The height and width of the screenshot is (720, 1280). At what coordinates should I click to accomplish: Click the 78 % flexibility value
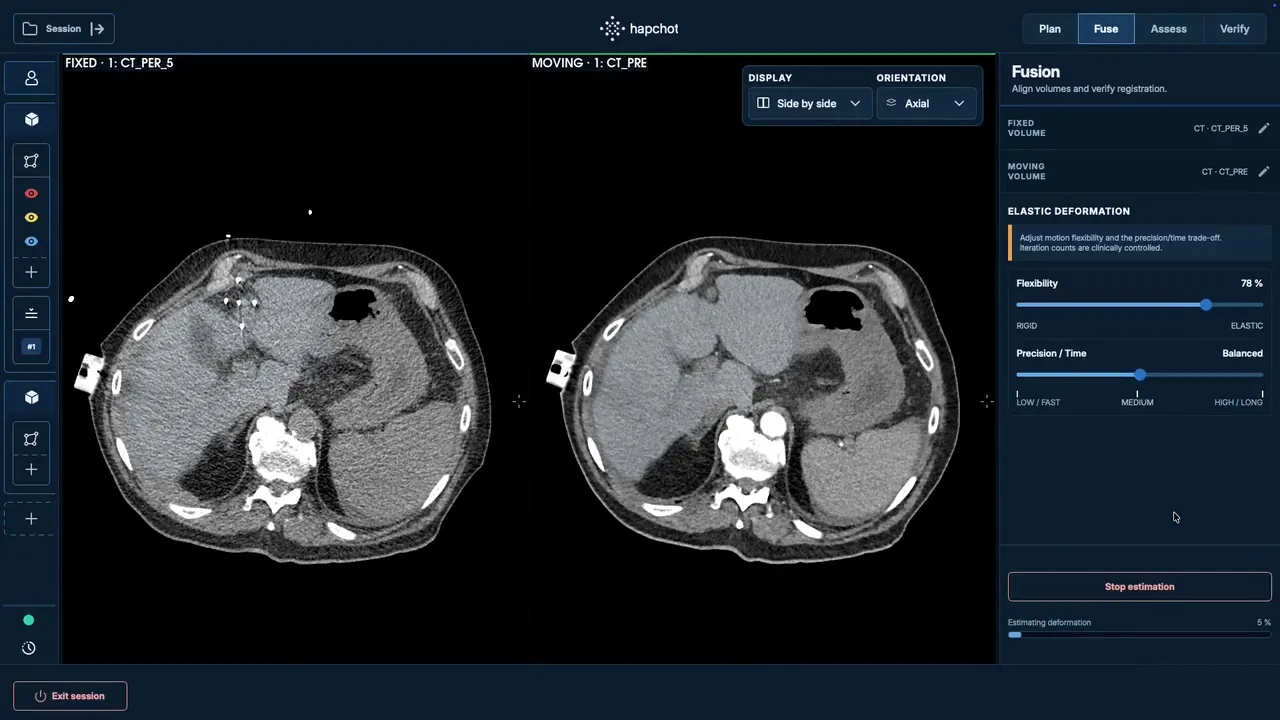click(1251, 283)
